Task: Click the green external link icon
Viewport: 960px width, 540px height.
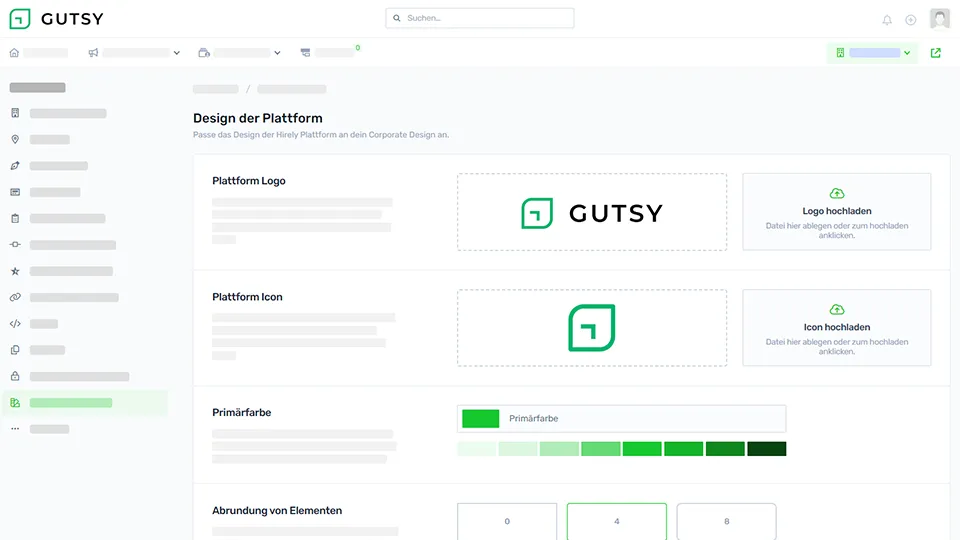Action: 936,53
